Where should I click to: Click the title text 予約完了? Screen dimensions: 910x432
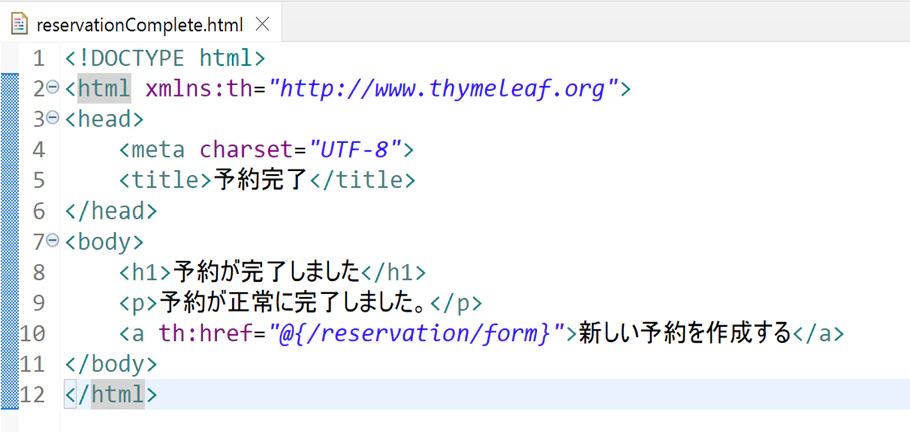[x=259, y=181]
